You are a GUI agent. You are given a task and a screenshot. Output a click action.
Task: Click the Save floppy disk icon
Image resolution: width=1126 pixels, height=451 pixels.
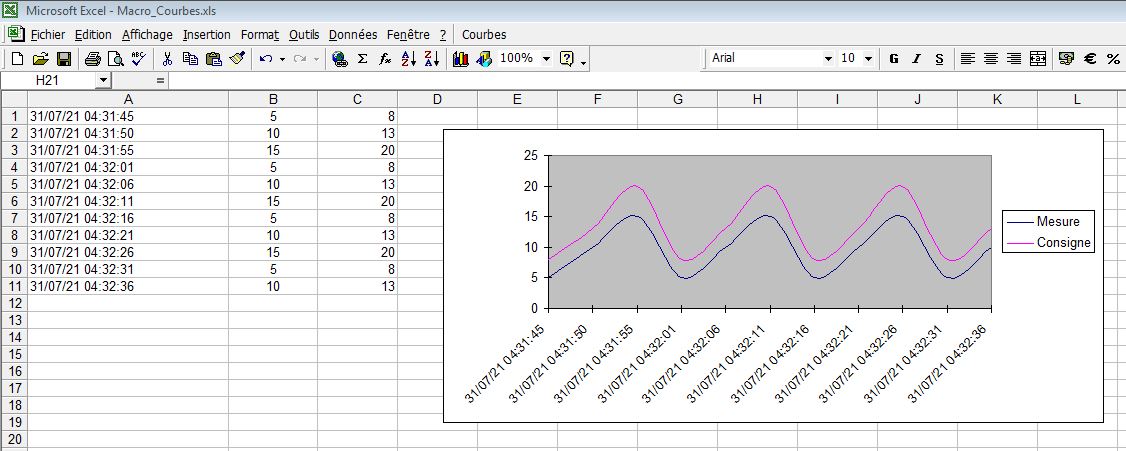[63, 59]
